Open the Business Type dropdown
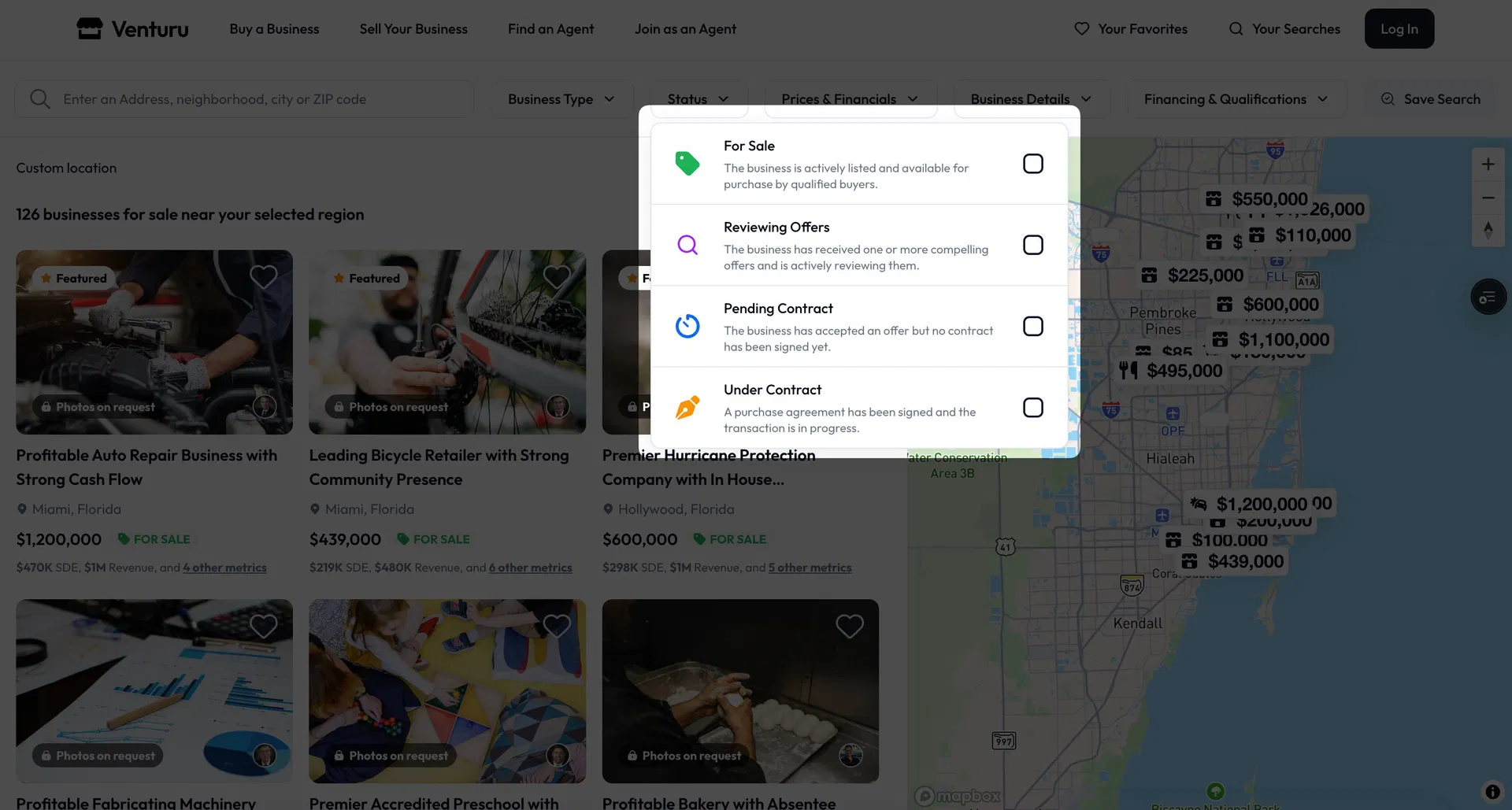This screenshot has height=810, width=1512. 561,98
